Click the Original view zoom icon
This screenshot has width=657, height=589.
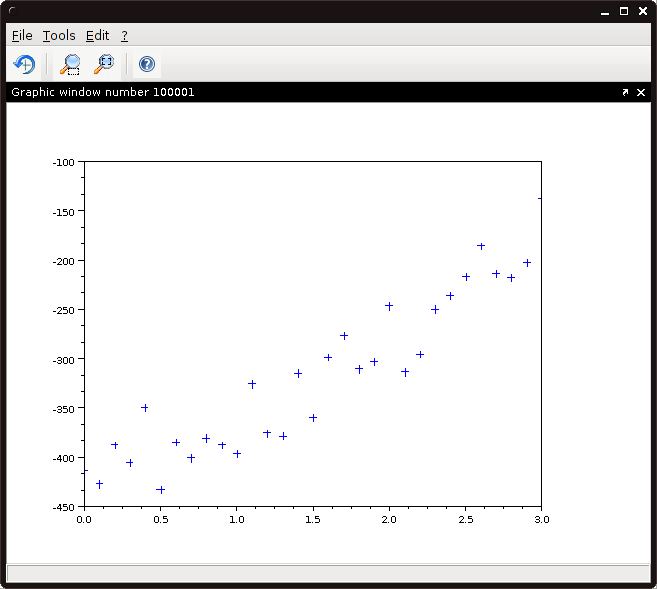point(103,65)
